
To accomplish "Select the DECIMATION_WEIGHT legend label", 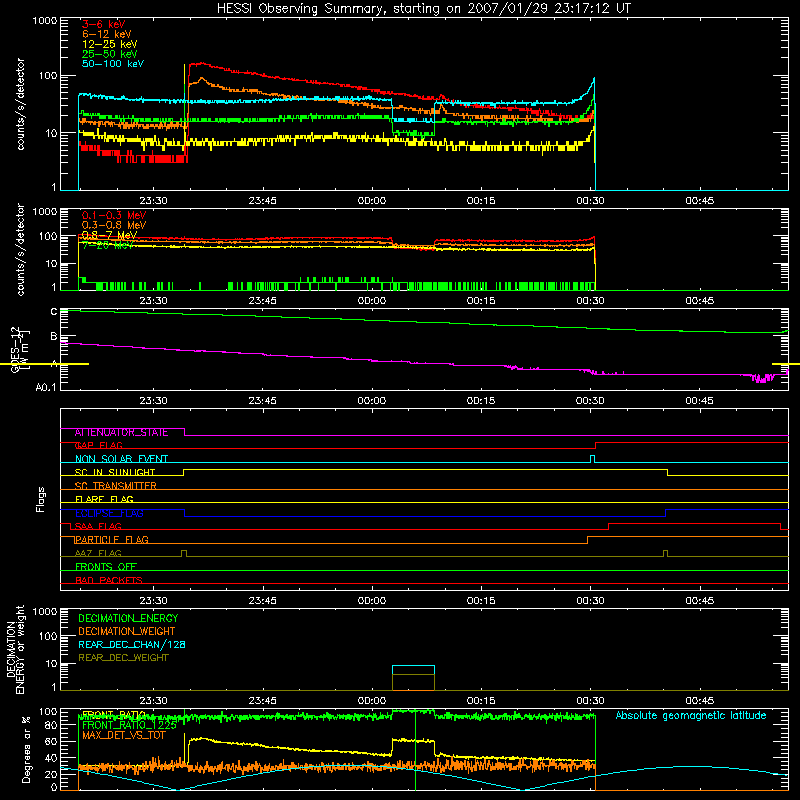I will (x=127, y=631).
